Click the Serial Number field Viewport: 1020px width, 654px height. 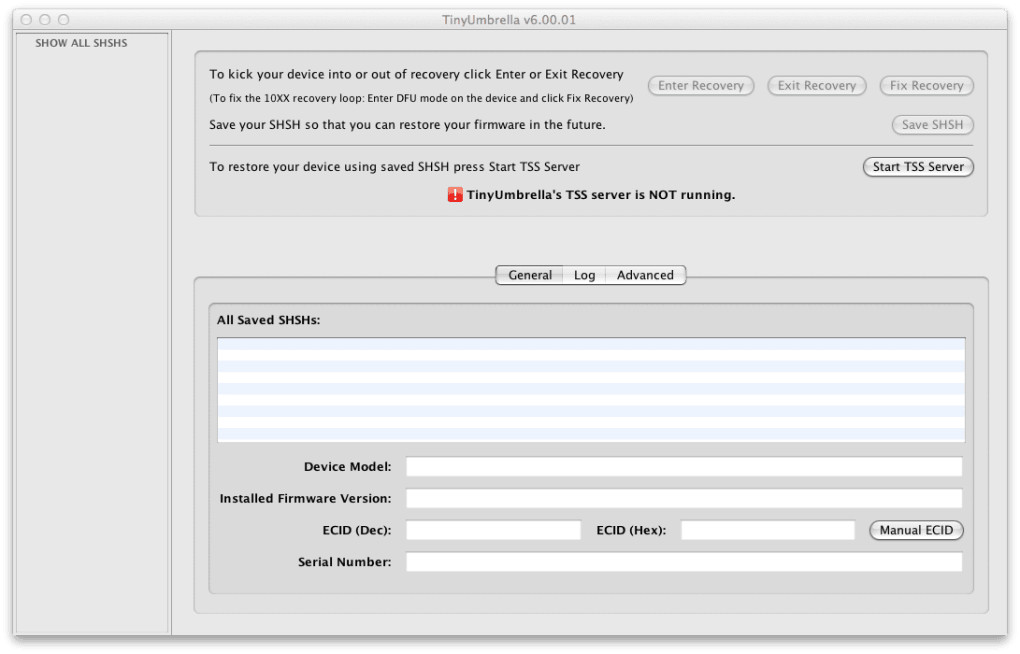click(x=684, y=562)
